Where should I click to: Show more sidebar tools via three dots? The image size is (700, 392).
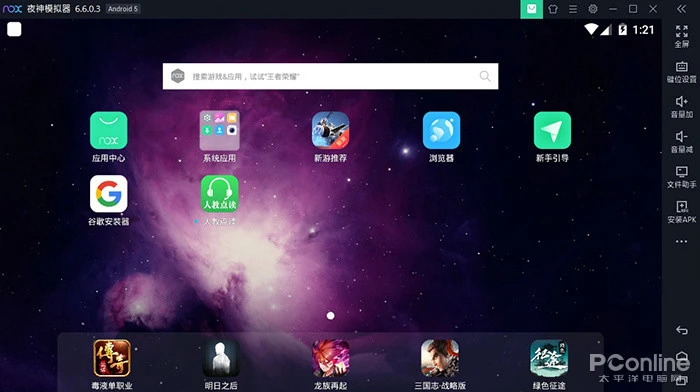(681, 242)
